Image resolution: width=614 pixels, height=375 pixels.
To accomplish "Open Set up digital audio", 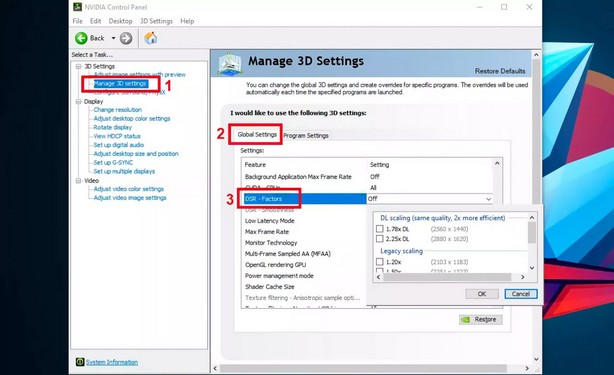I will pos(119,145).
